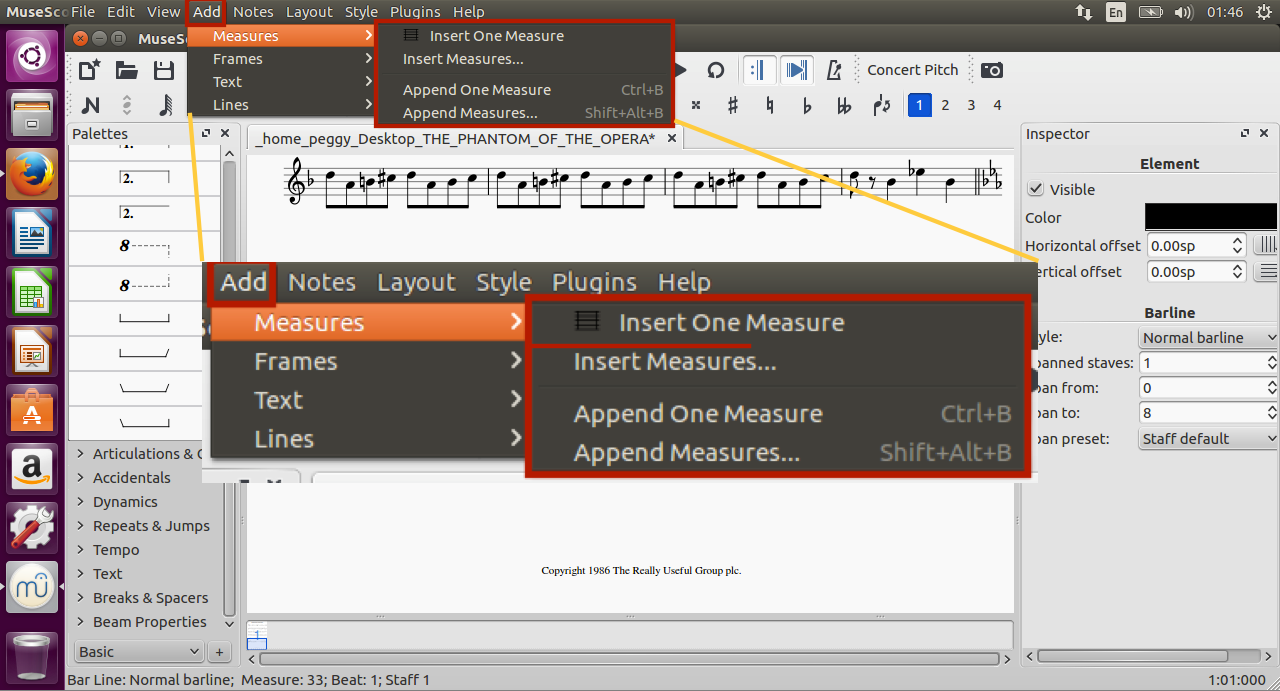Apply sharp accidental to note
1280x691 pixels.
coord(733,105)
